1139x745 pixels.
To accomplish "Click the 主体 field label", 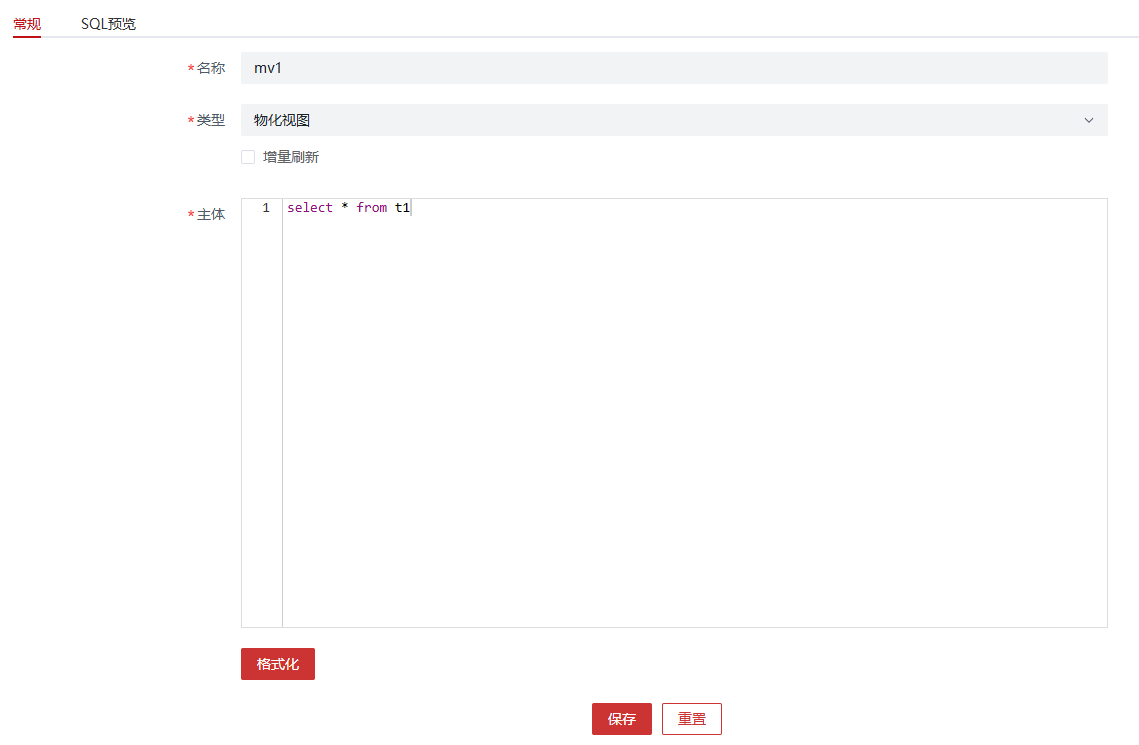I will 210,214.
